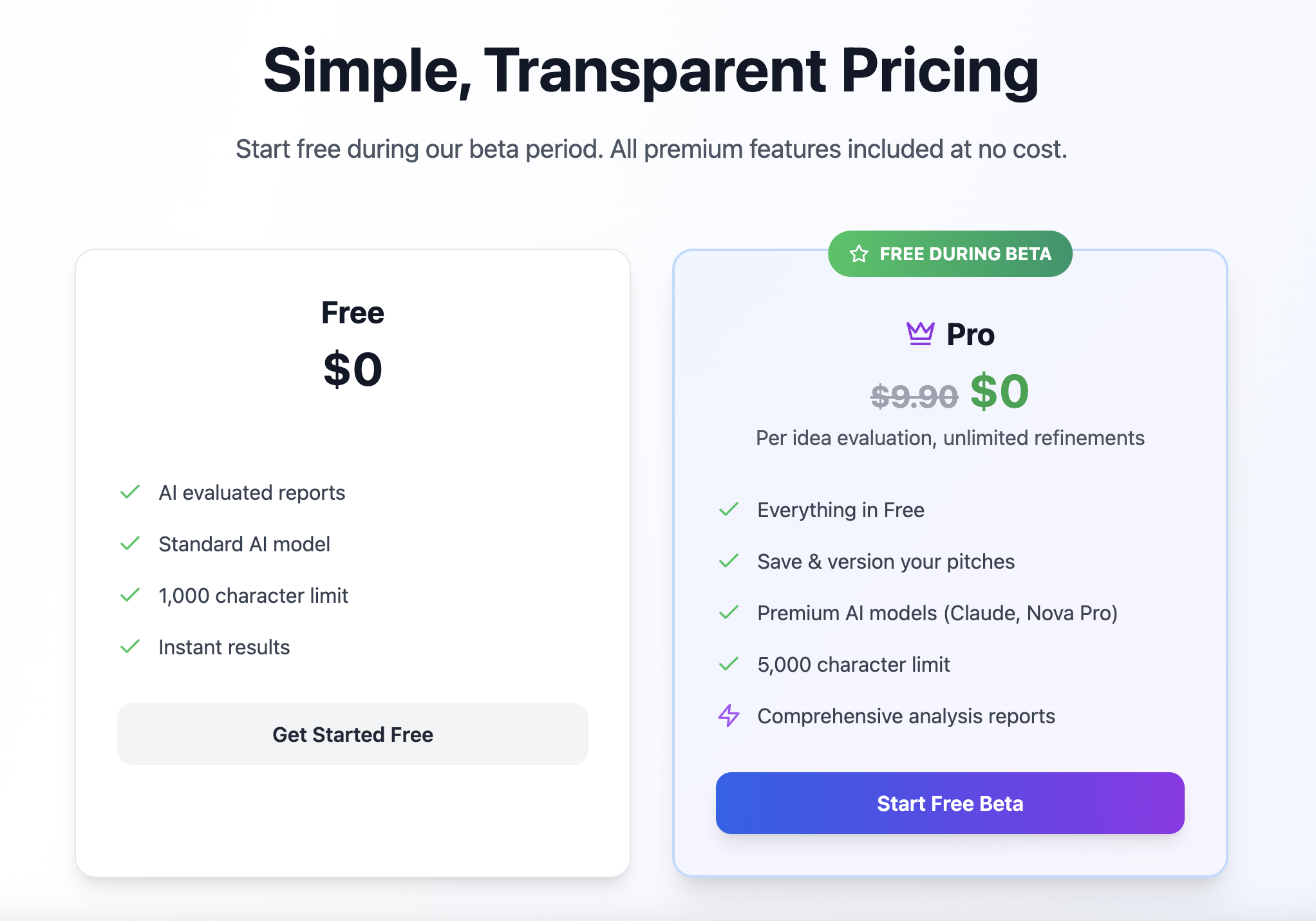Click checkmark beside Standard AI model
This screenshot has width=1316, height=921.
point(130,544)
